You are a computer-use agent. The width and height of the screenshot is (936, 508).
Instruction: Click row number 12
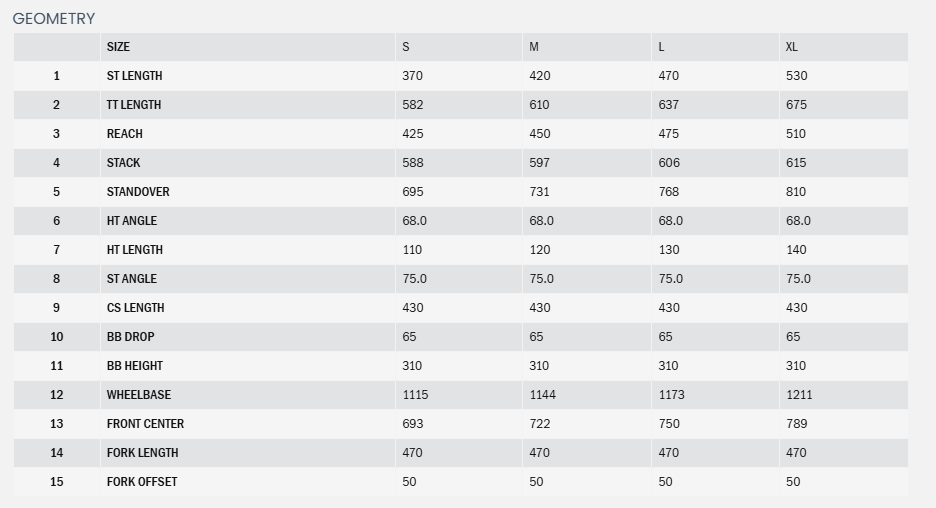pyautogui.click(x=56, y=395)
